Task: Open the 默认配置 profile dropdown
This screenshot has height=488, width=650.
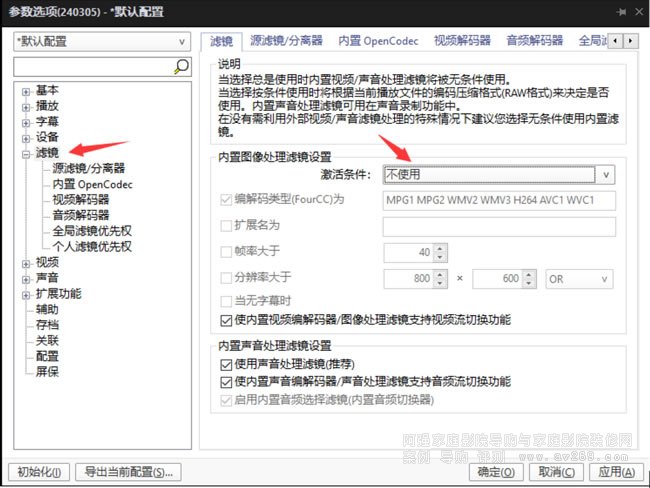Action: tap(101, 42)
